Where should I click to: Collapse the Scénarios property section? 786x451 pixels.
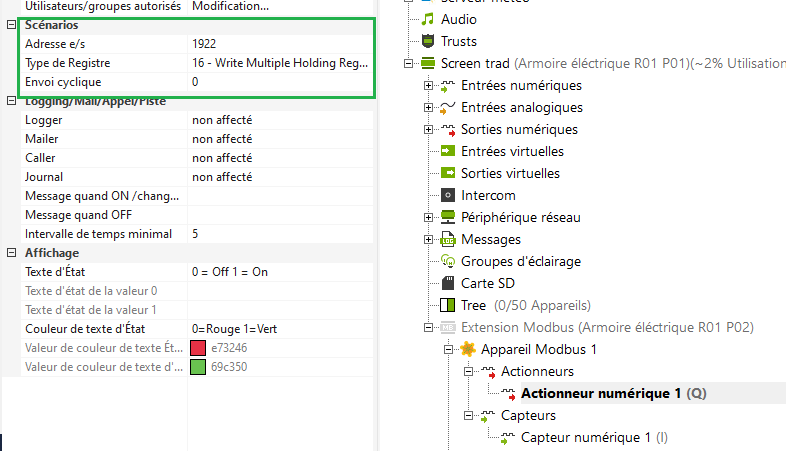[10, 24]
